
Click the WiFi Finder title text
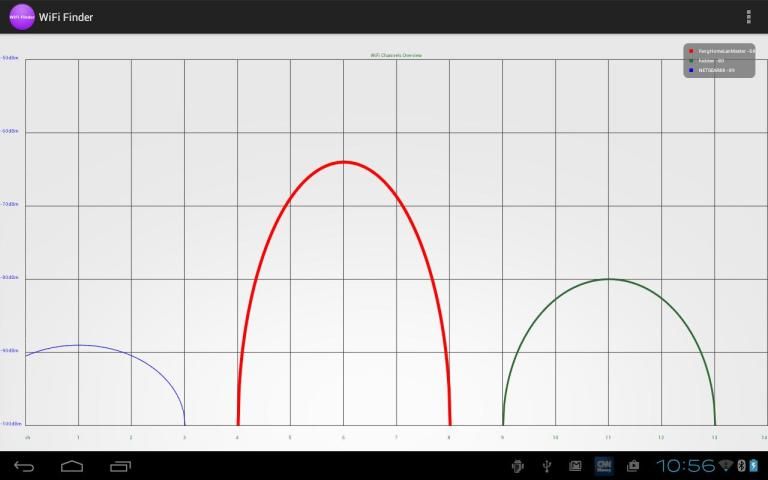click(x=66, y=17)
